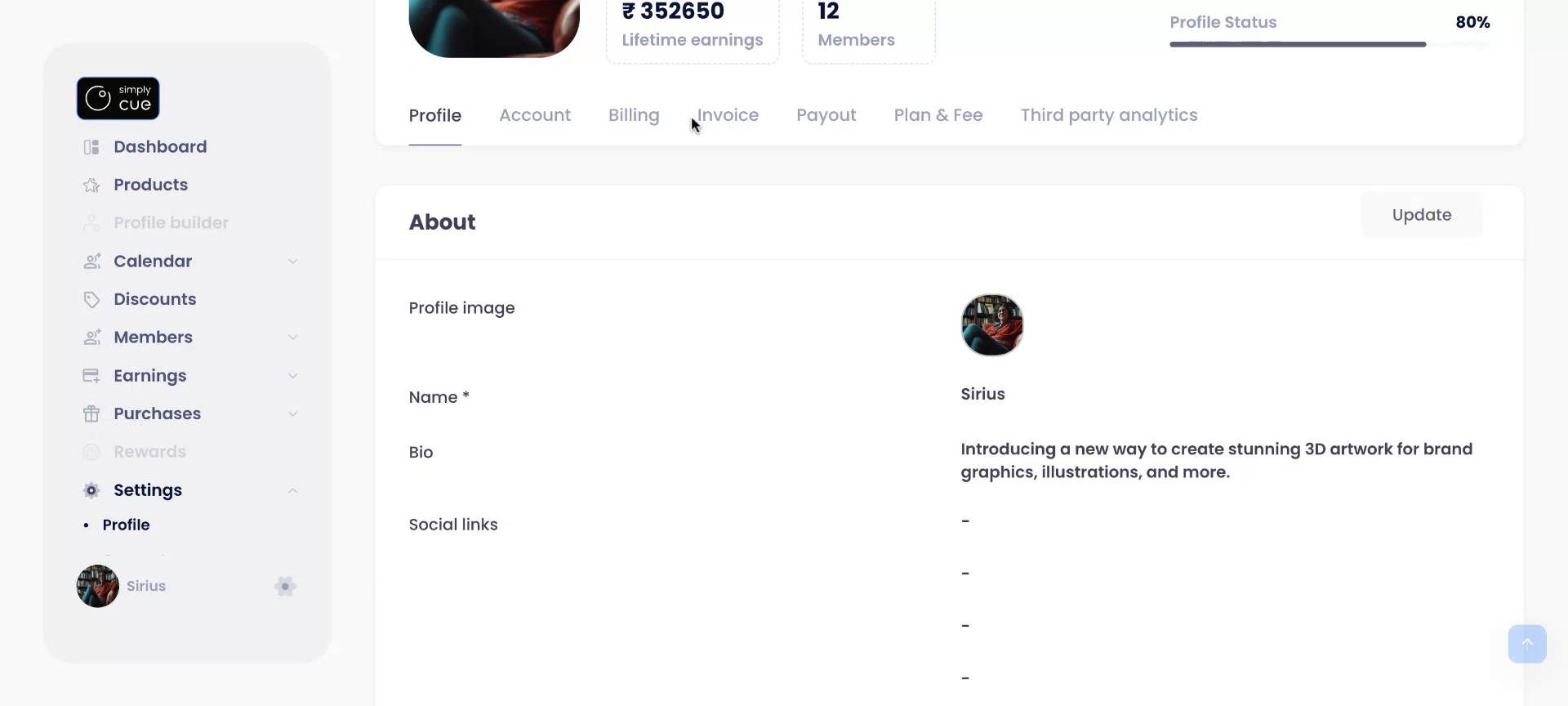The image size is (1568, 706).
Task: Open Dashboard via its sidebar icon
Action: (x=91, y=147)
